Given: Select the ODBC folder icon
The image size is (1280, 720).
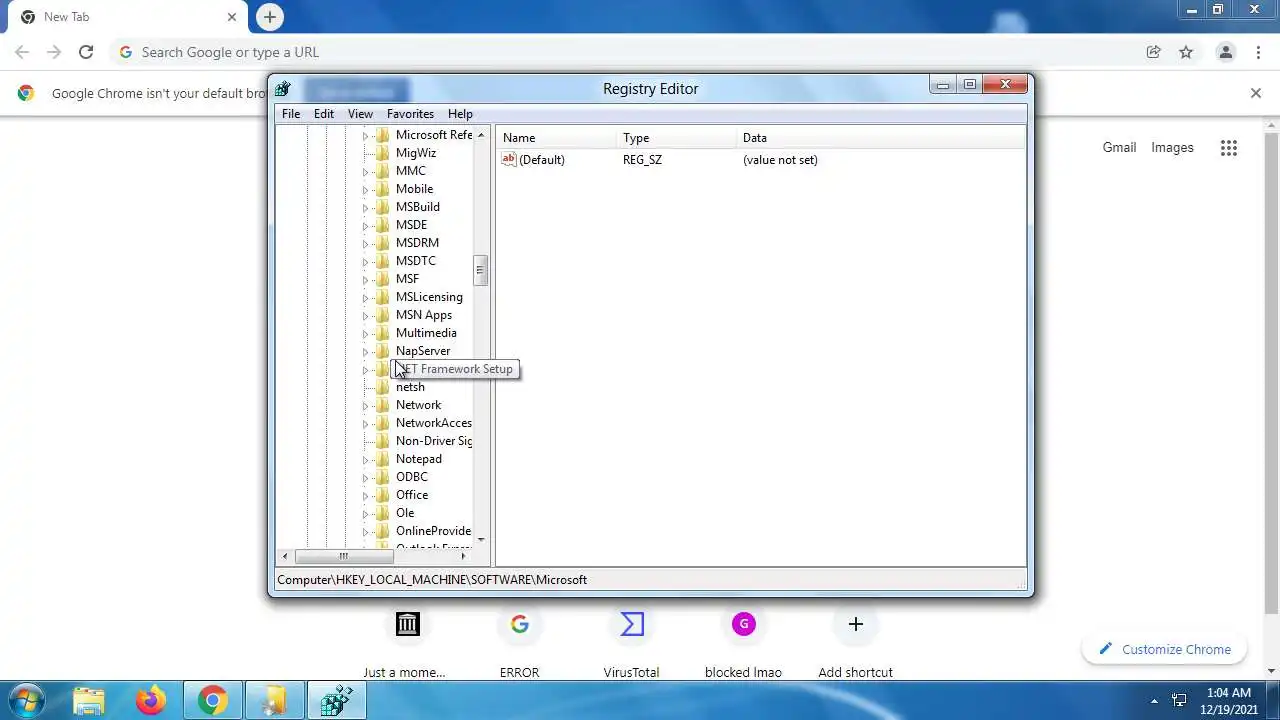Looking at the screenshot, I should coord(382,477).
